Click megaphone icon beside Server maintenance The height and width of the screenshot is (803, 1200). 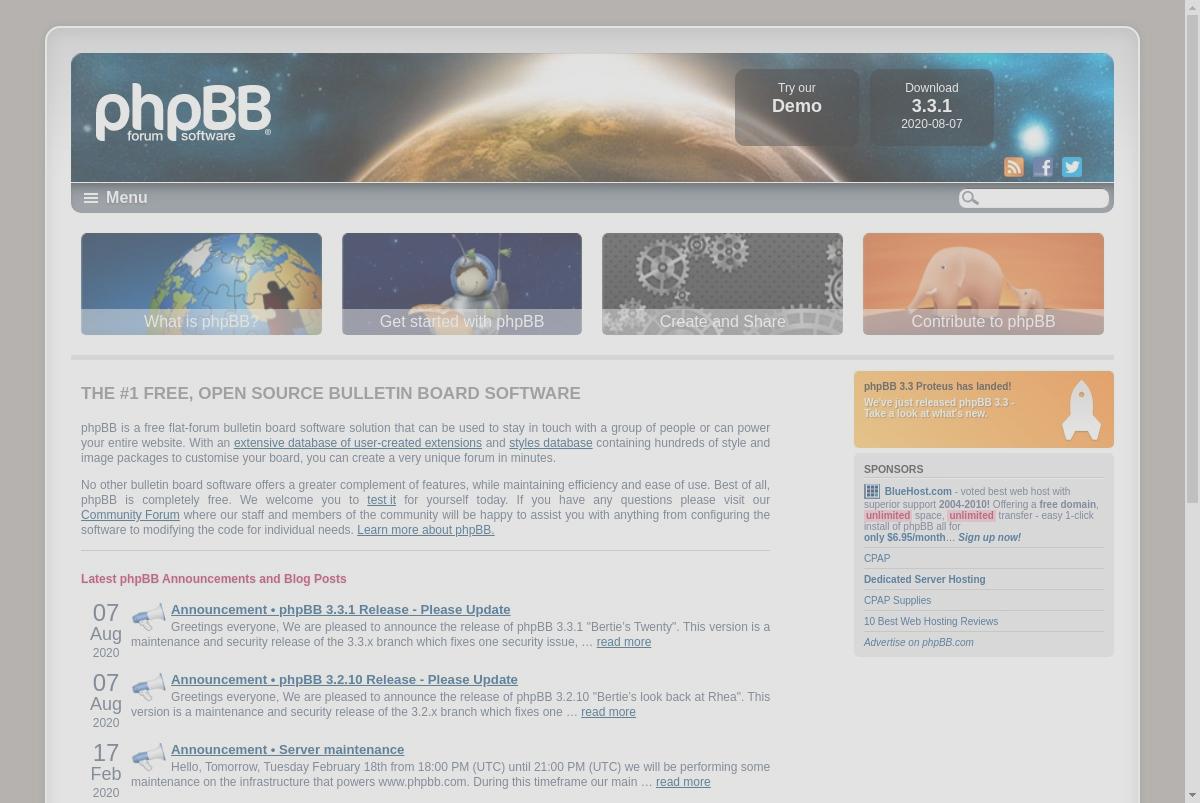pos(149,755)
